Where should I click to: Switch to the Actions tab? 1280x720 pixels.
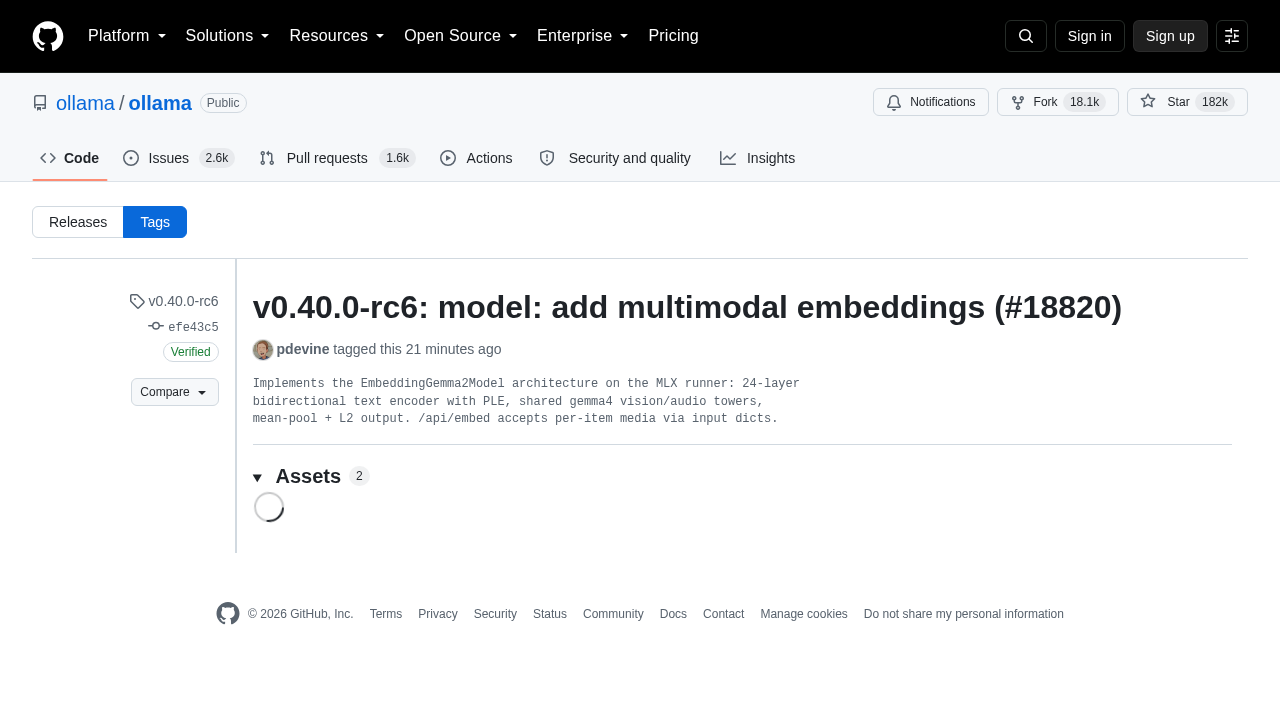click(x=476, y=158)
